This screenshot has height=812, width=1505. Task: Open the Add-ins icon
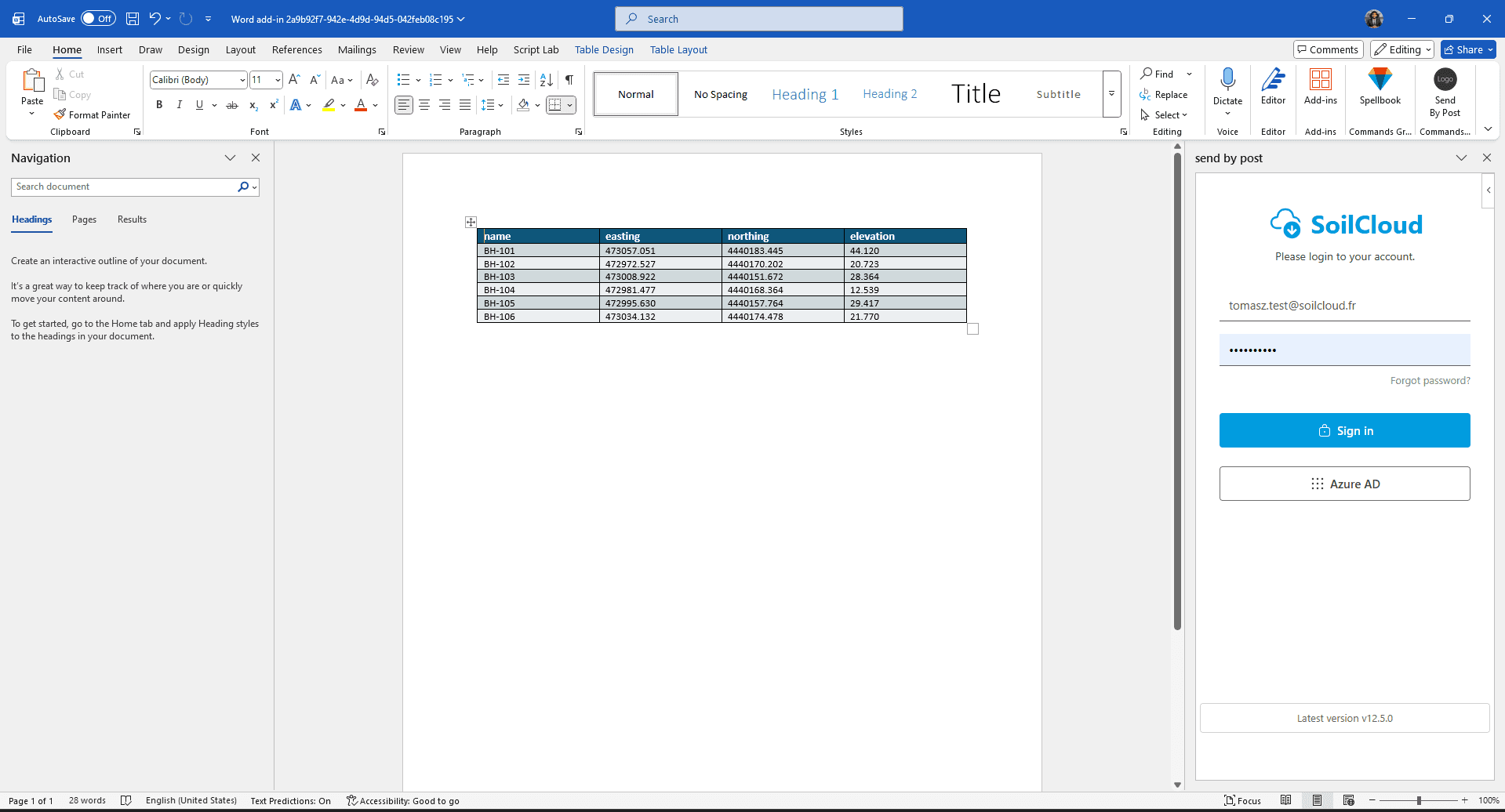(x=1321, y=80)
